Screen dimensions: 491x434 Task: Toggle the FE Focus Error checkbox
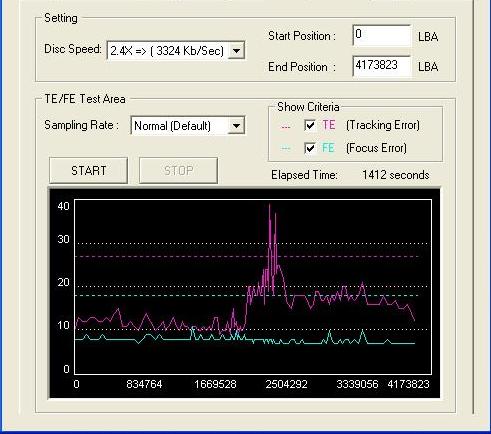coord(310,148)
